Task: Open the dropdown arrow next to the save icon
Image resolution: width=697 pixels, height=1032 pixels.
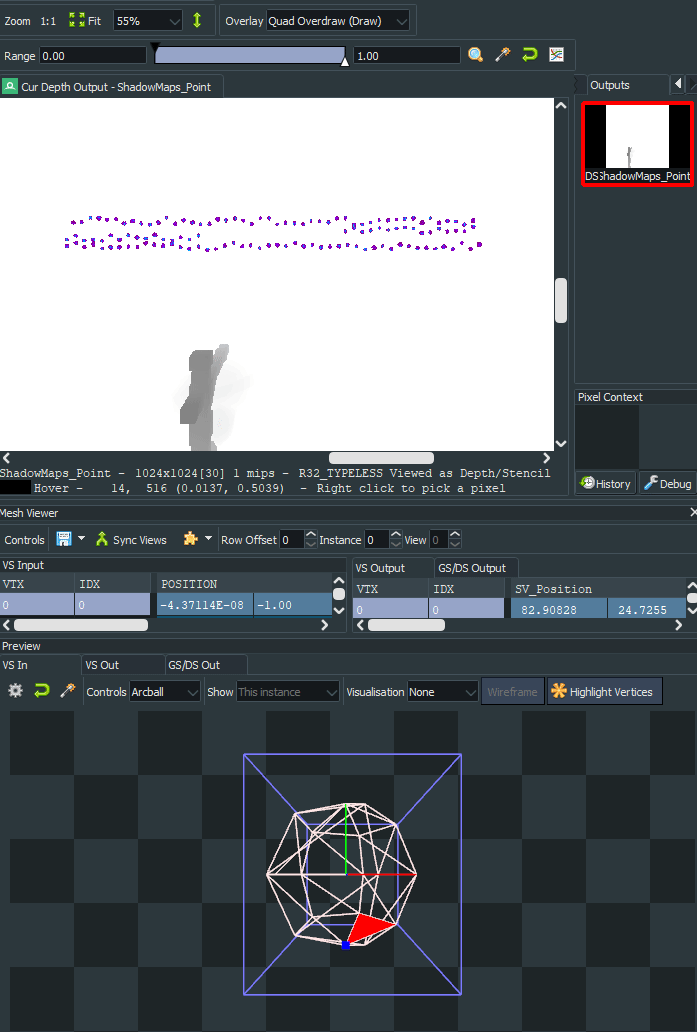Action: pos(82,538)
